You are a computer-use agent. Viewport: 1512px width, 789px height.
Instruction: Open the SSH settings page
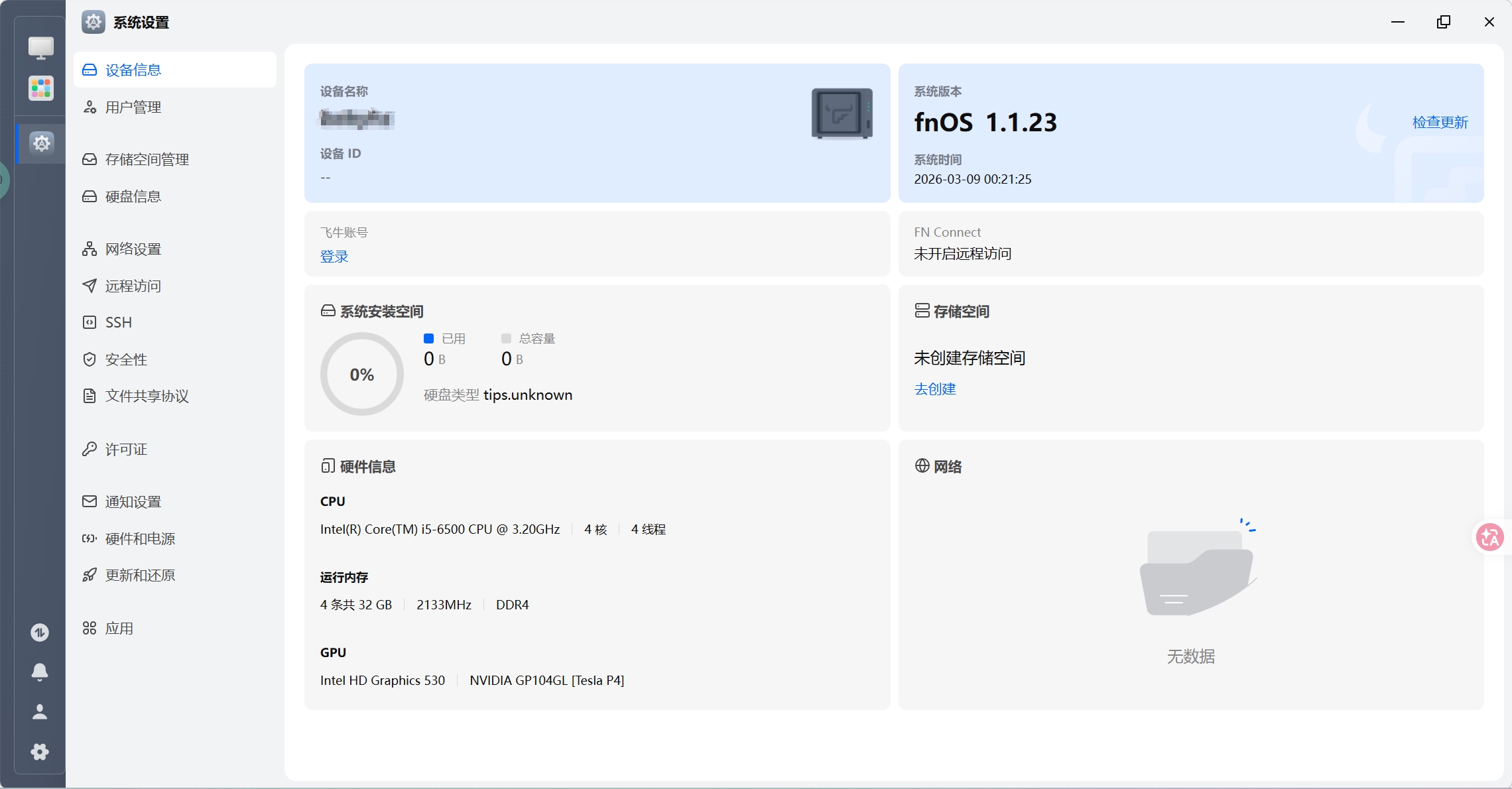click(x=119, y=323)
